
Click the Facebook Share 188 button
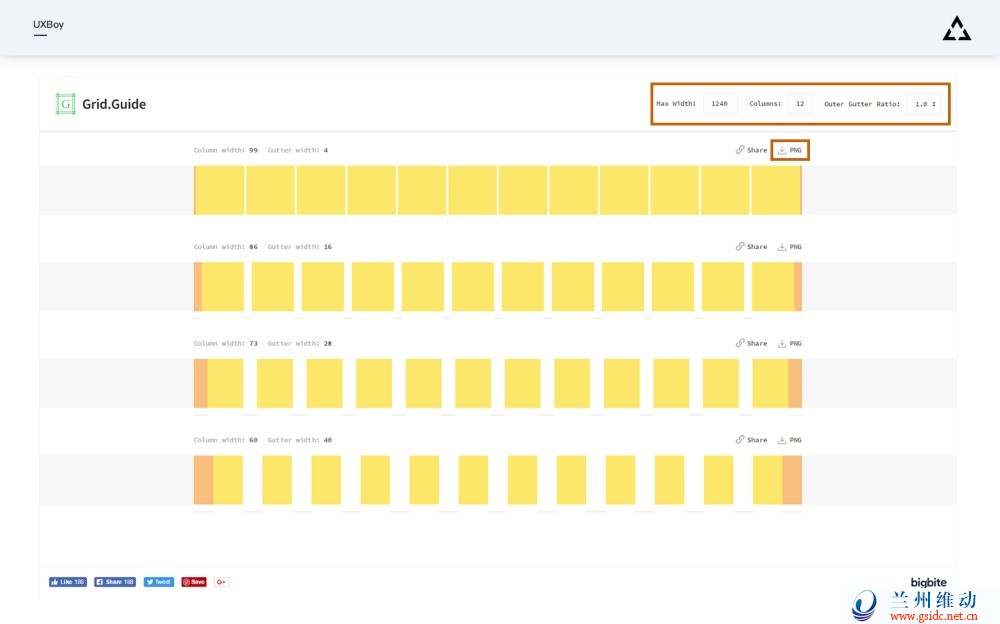115,582
